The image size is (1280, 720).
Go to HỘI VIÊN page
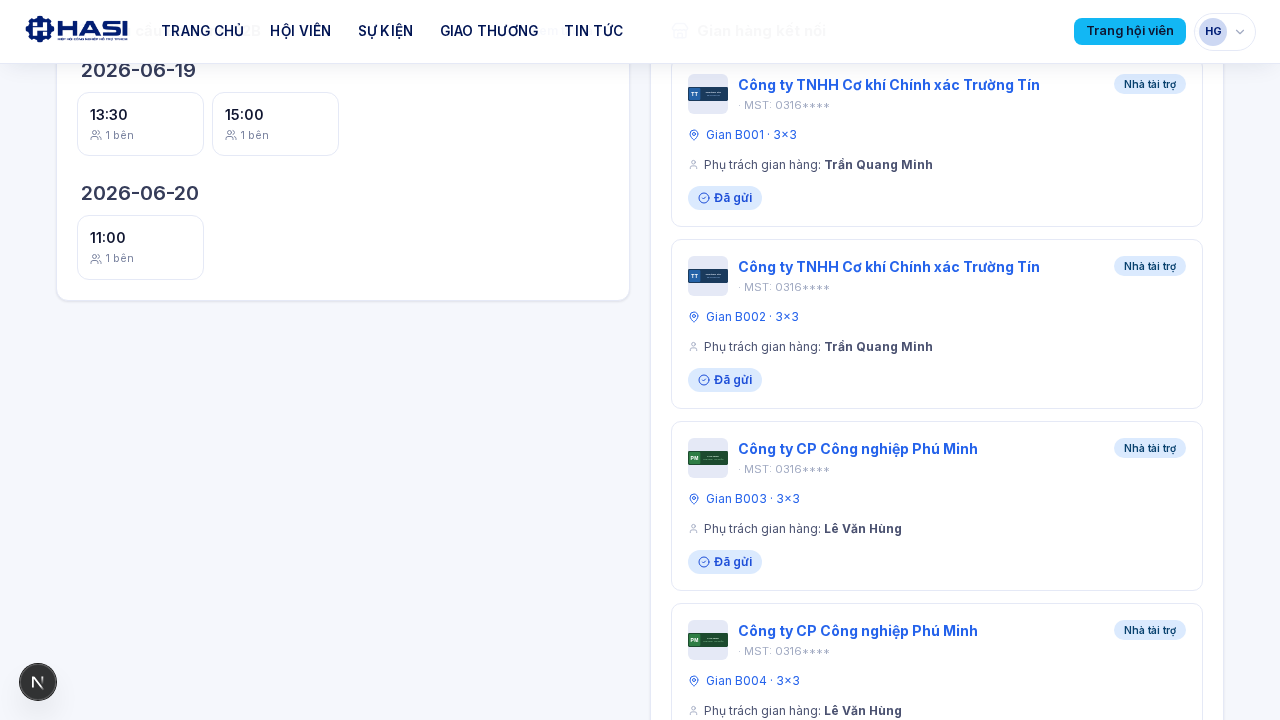coord(300,31)
